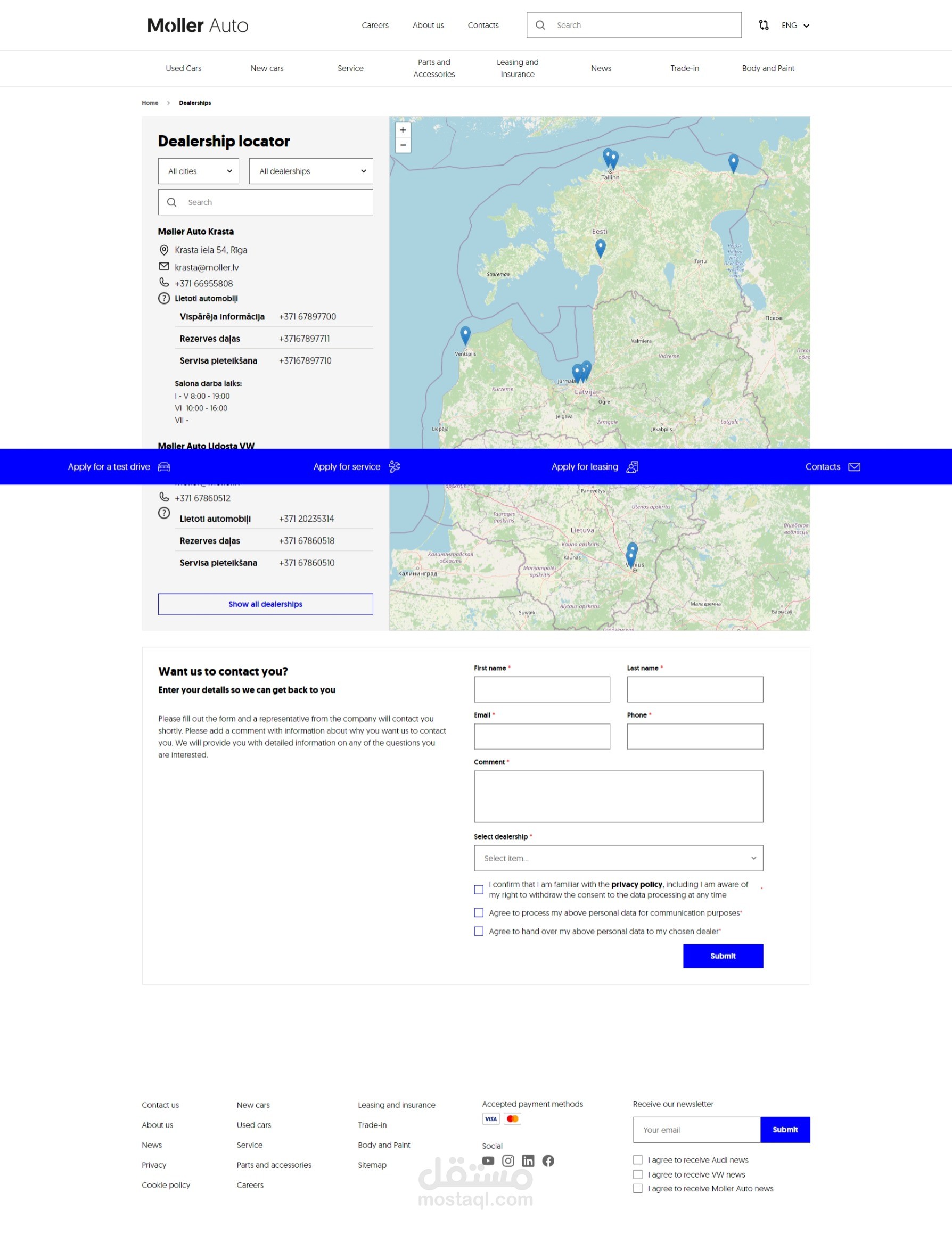Click the phone icon beside +371 66955808
952x1234 pixels.
pos(164,283)
